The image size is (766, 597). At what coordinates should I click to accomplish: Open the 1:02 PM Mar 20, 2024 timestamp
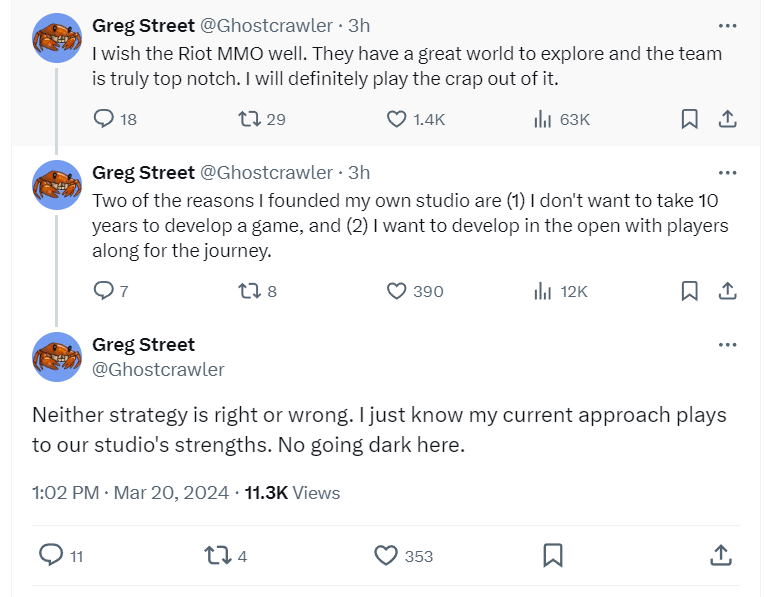[x=131, y=493]
